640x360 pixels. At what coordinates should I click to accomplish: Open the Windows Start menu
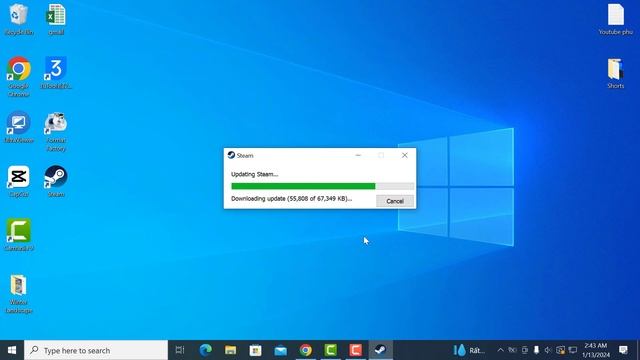pyautogui.click(x=12, y=350)
